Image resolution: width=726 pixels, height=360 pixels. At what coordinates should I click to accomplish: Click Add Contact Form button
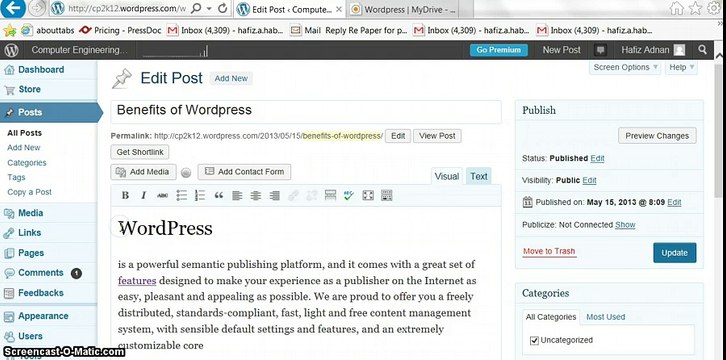(x=244, y=172)
